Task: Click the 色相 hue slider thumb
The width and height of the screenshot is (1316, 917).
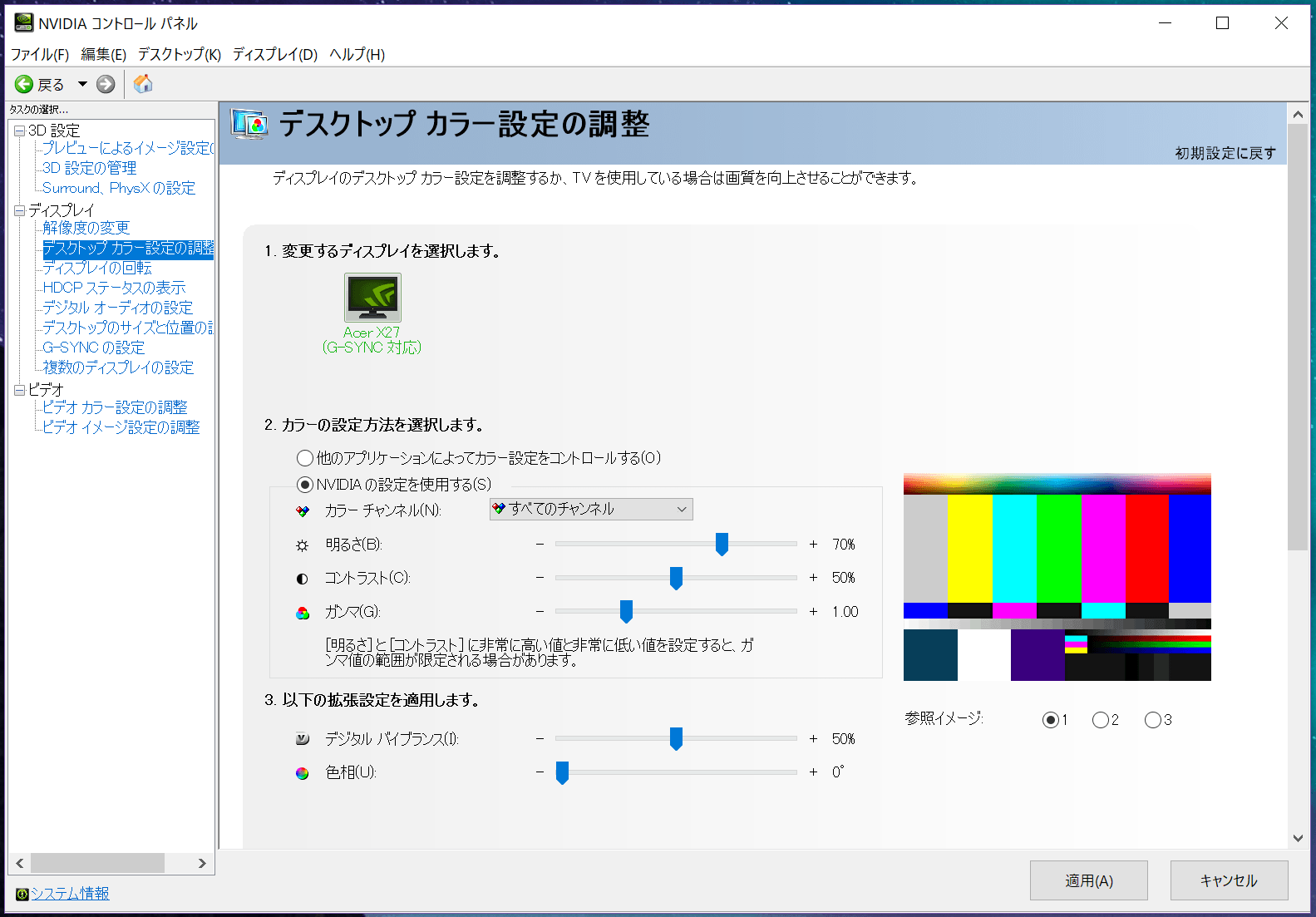Action: click(562, 772)
